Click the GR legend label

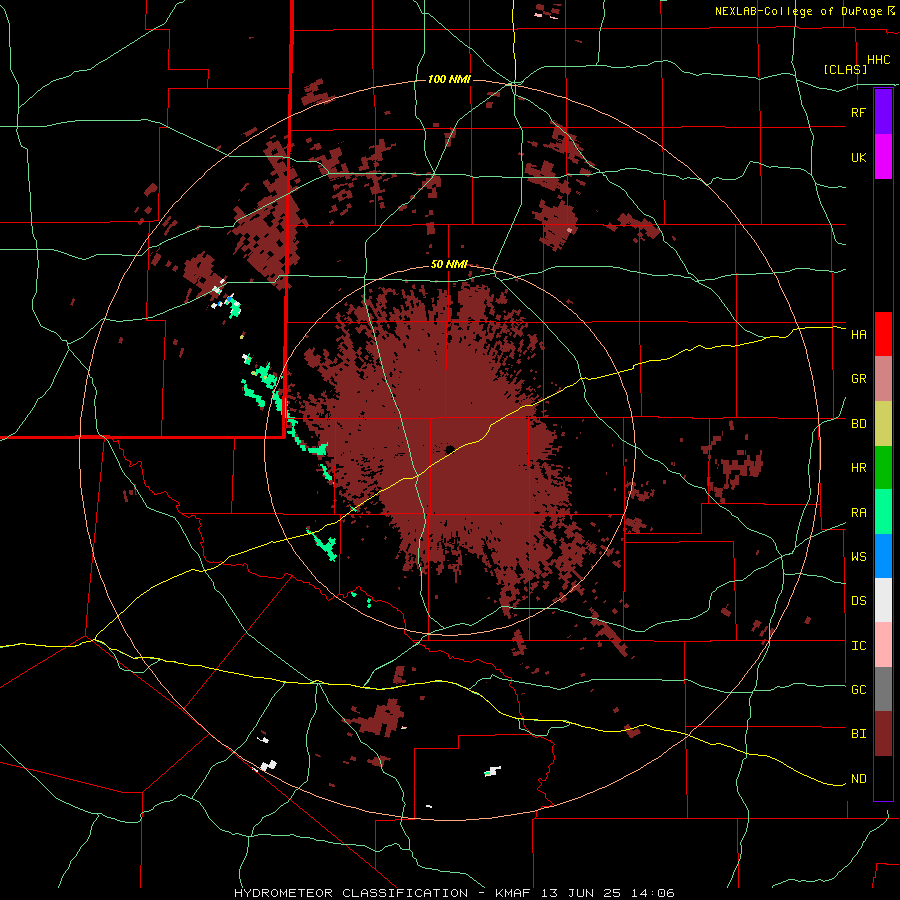(x=858, y=379)
